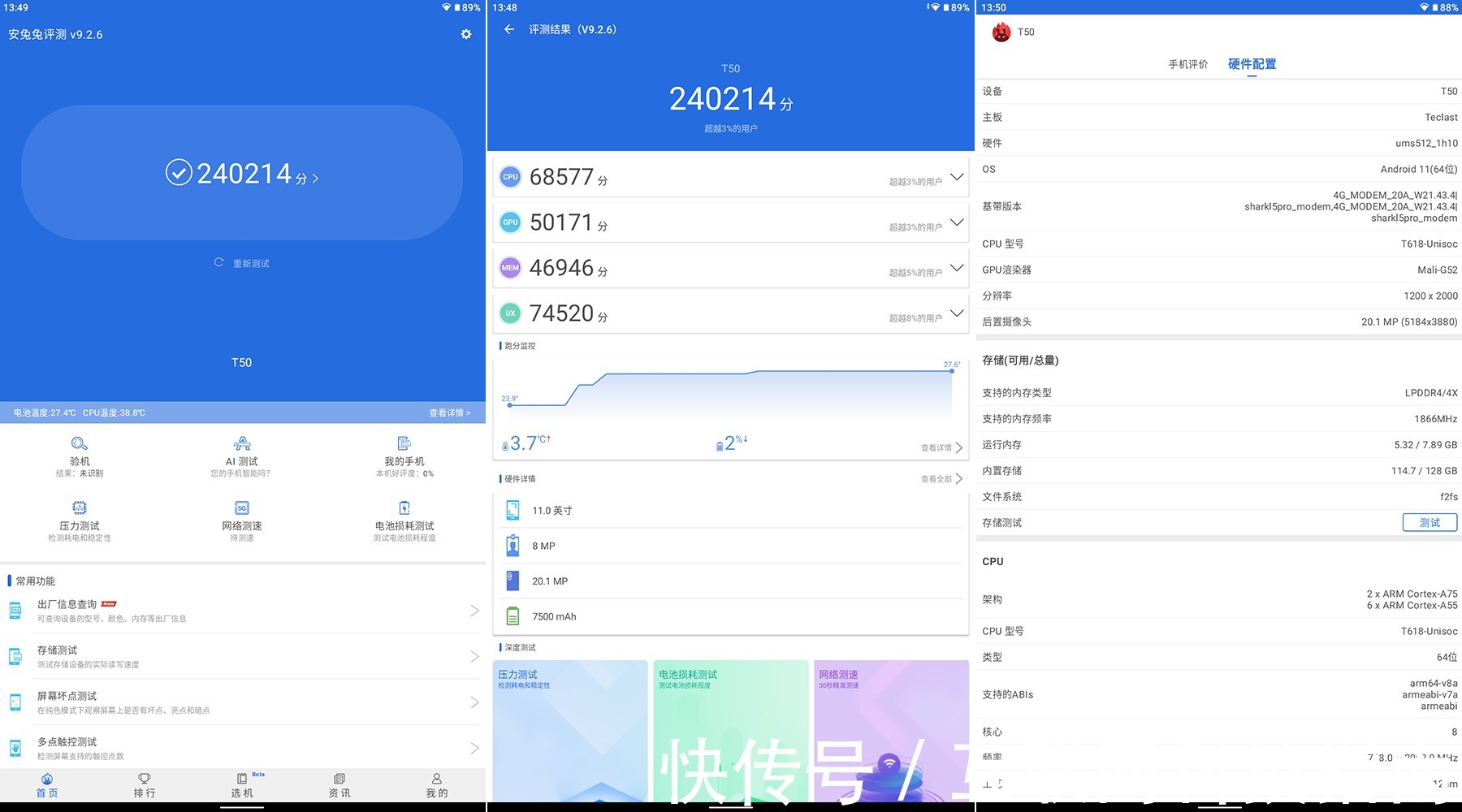This screenshot has width=1462, height=812.
Task: Click the 114.7 / 128 GB storage value
Action: [x=1424, y=470]
